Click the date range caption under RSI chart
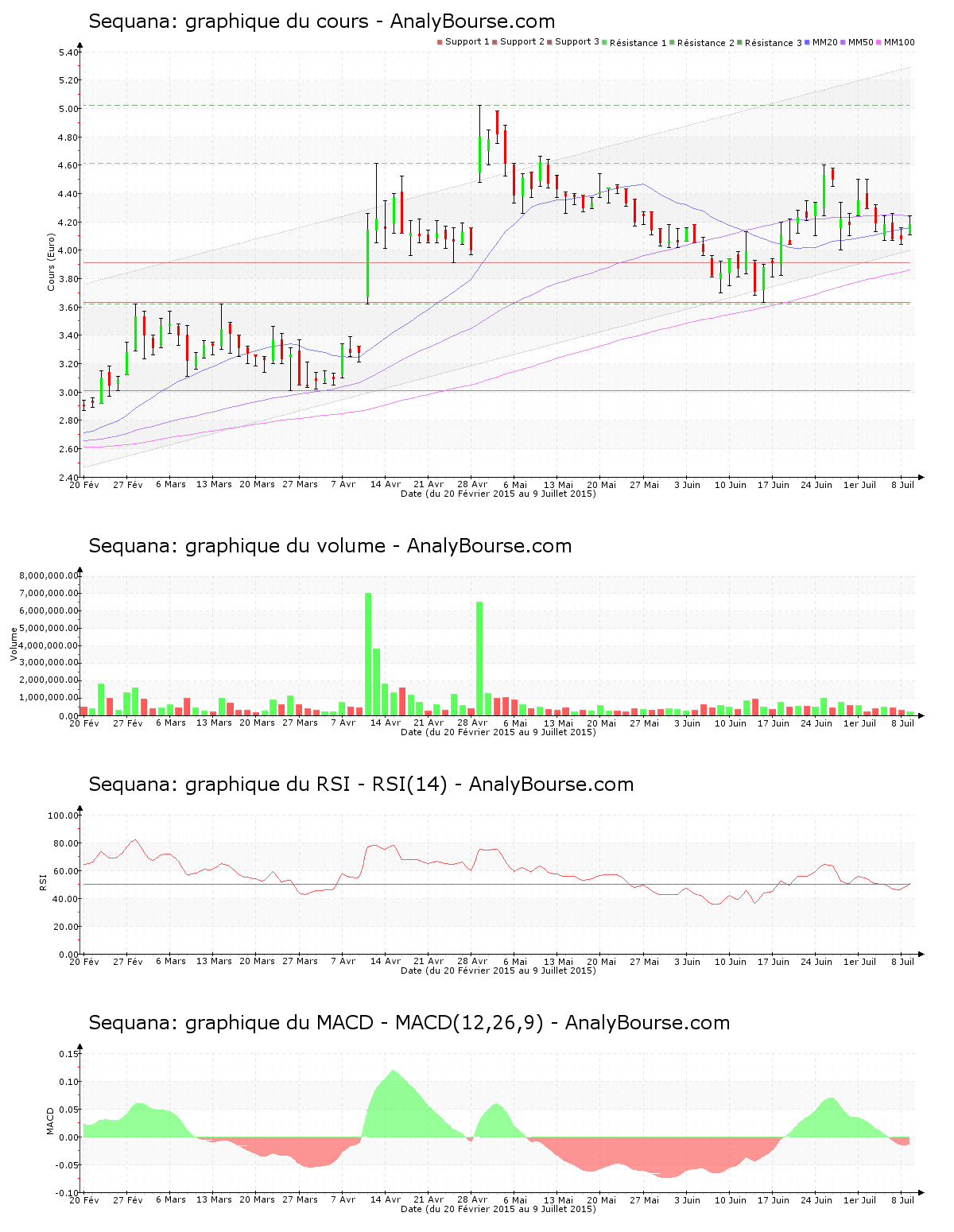 498,970
